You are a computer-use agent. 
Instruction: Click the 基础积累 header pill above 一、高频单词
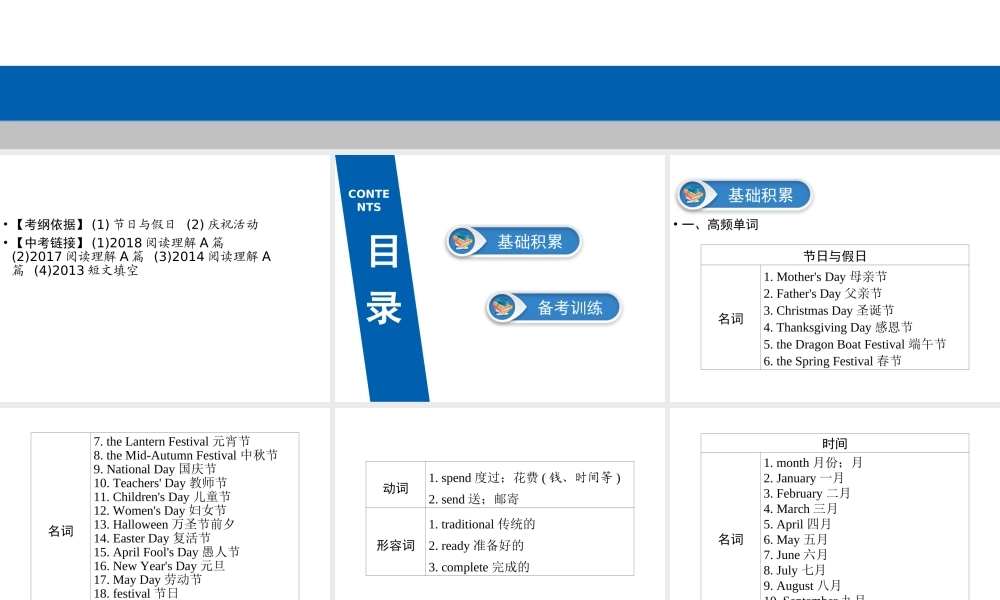coord(744,194)
